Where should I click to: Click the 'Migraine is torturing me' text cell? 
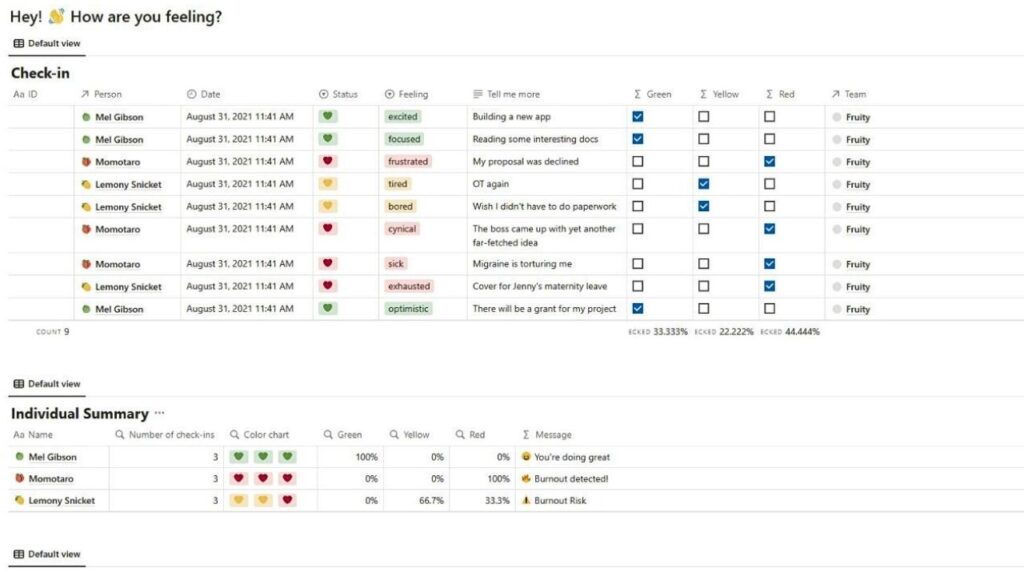pyautogui.click(x=522, y=264)
